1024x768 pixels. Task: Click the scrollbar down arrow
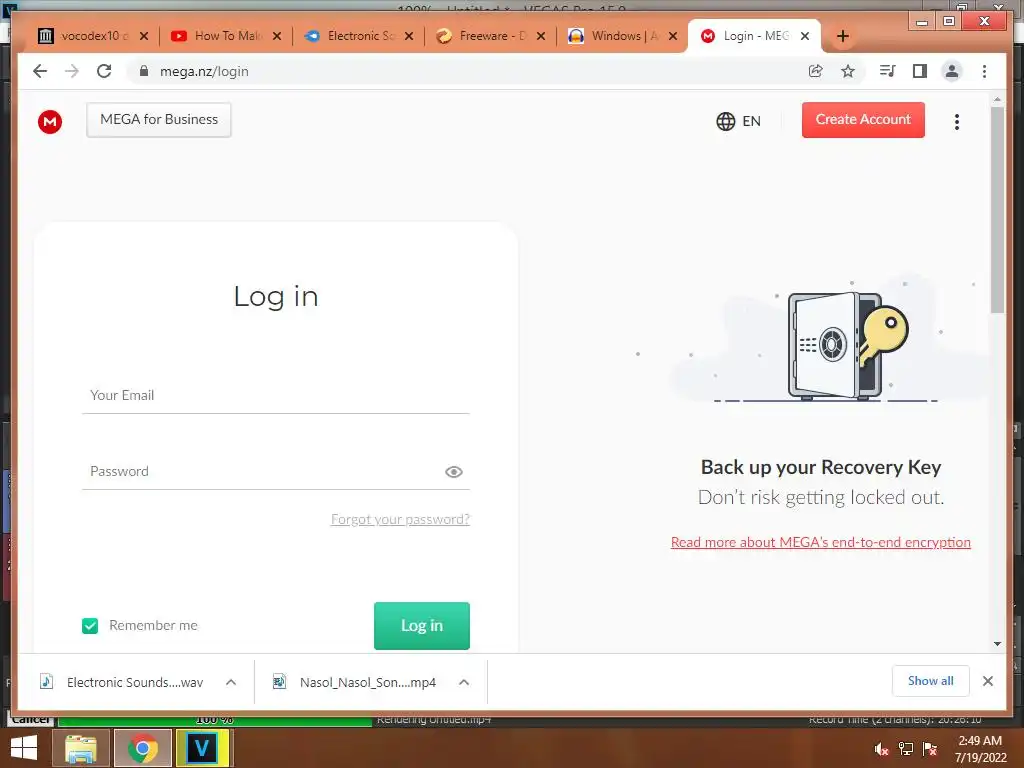pos(997,644)
